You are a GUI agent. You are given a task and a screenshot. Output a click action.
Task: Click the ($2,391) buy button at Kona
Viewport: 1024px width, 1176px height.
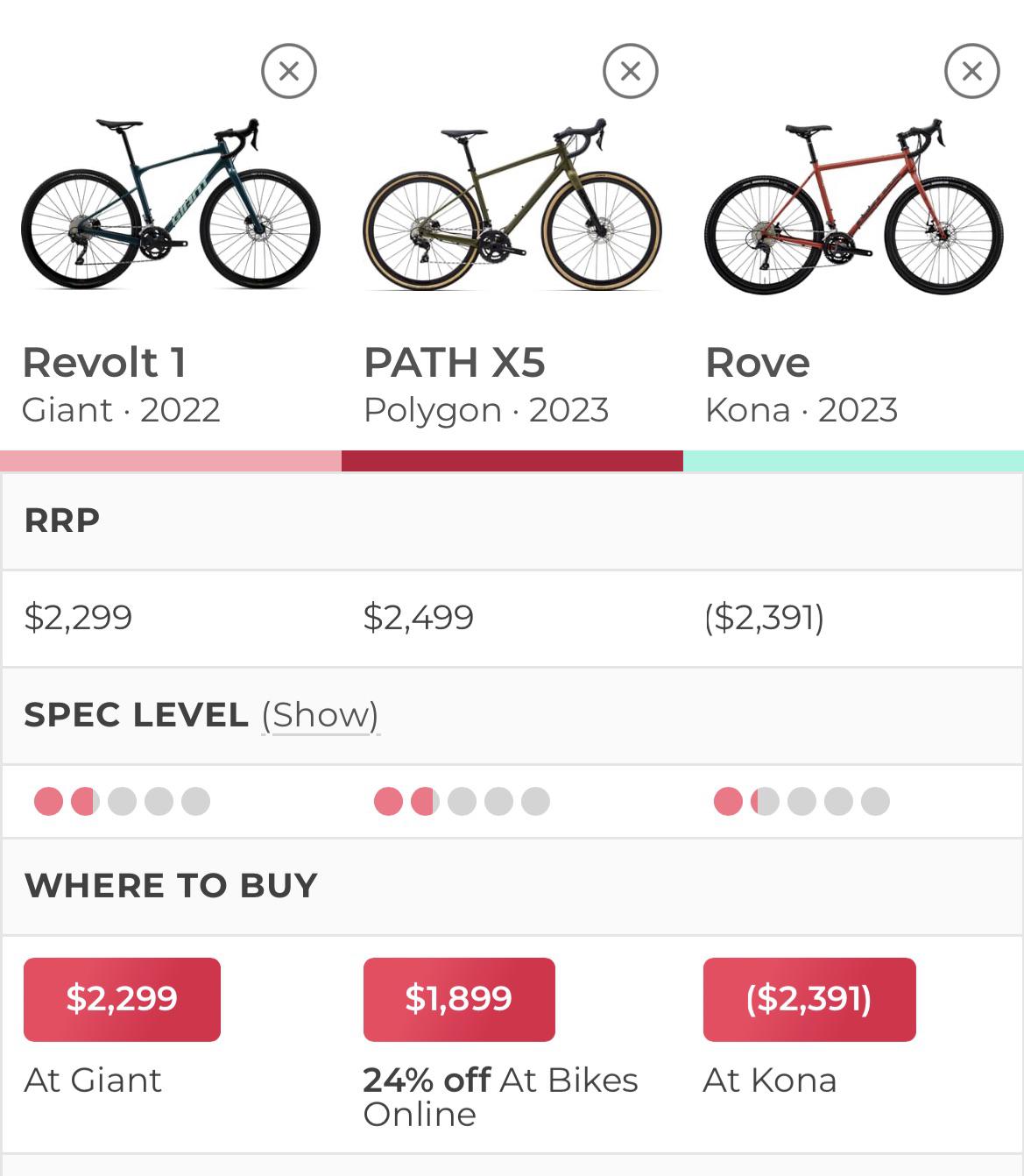[809, 999]
